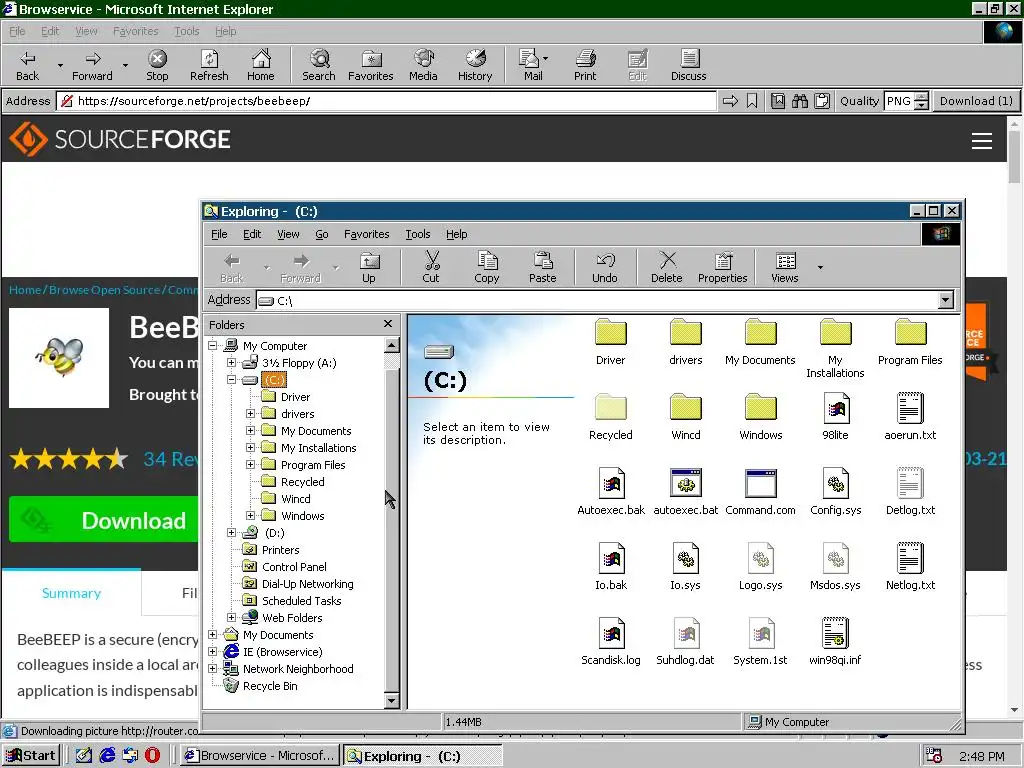Open Go menu in Explorer window
The height and width of the screenshot is (768, 1024).
322,234
